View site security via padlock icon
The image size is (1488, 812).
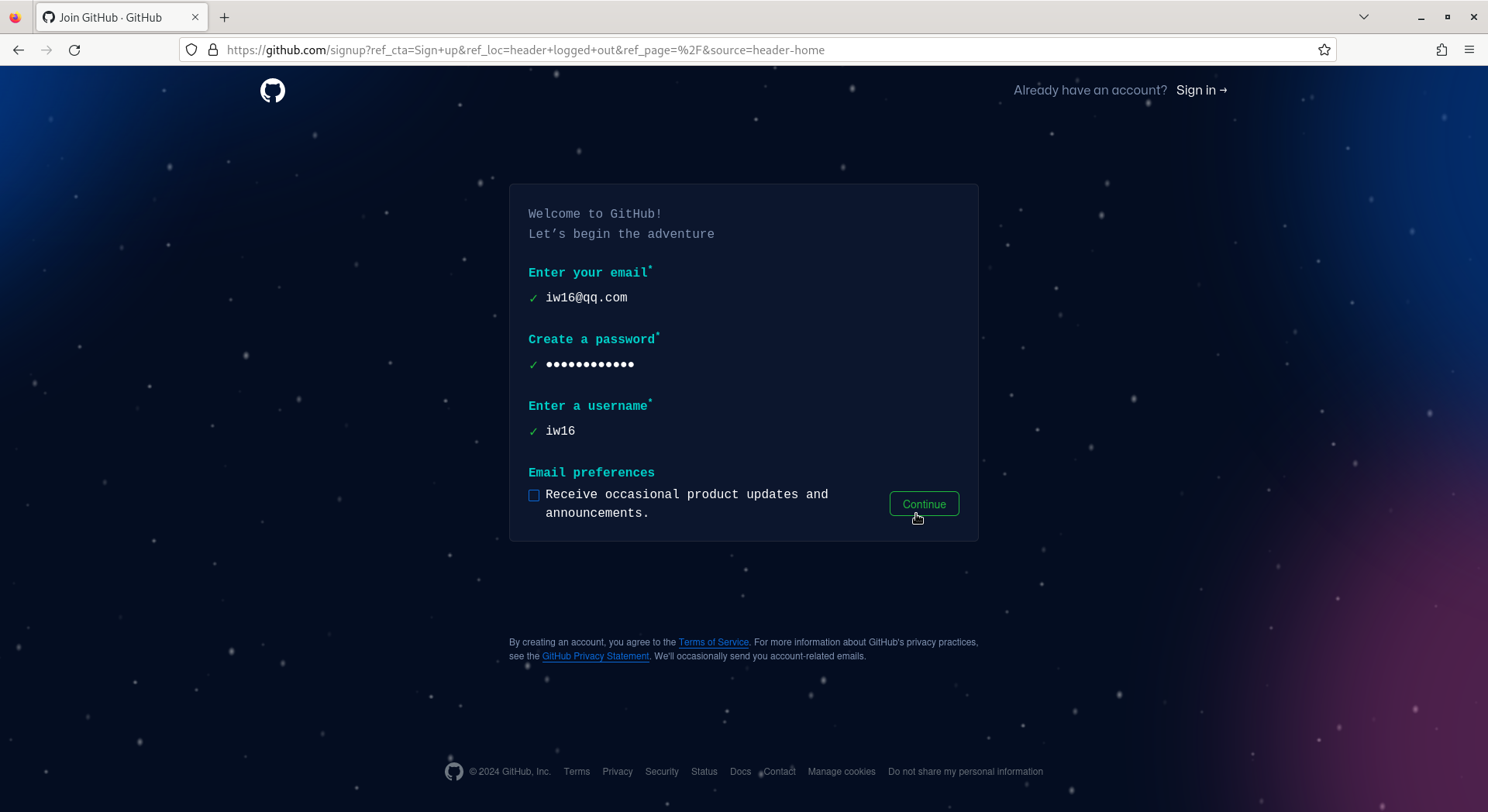213,50
